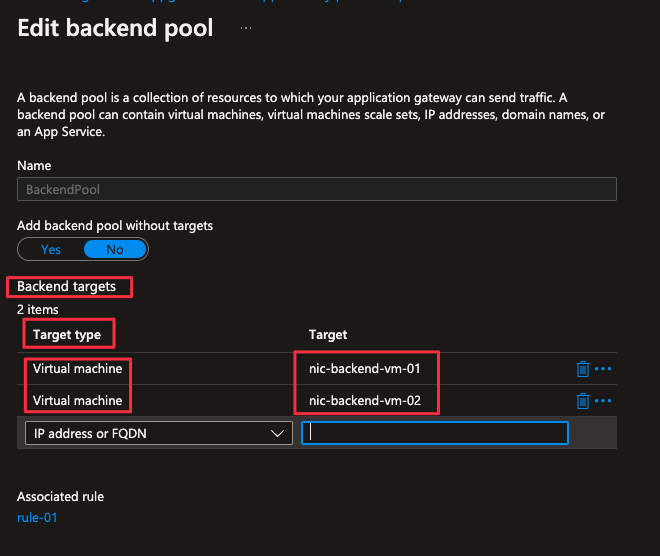
Task: Open more options for nic-backend-vm-02 row
Action: (603, 401)
